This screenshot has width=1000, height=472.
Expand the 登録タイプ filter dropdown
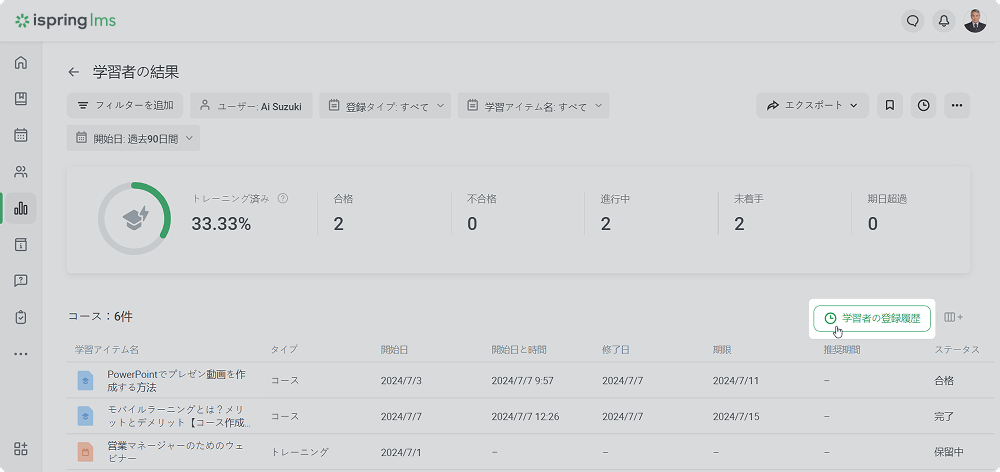pyautogui.click(x=385, y=105)
